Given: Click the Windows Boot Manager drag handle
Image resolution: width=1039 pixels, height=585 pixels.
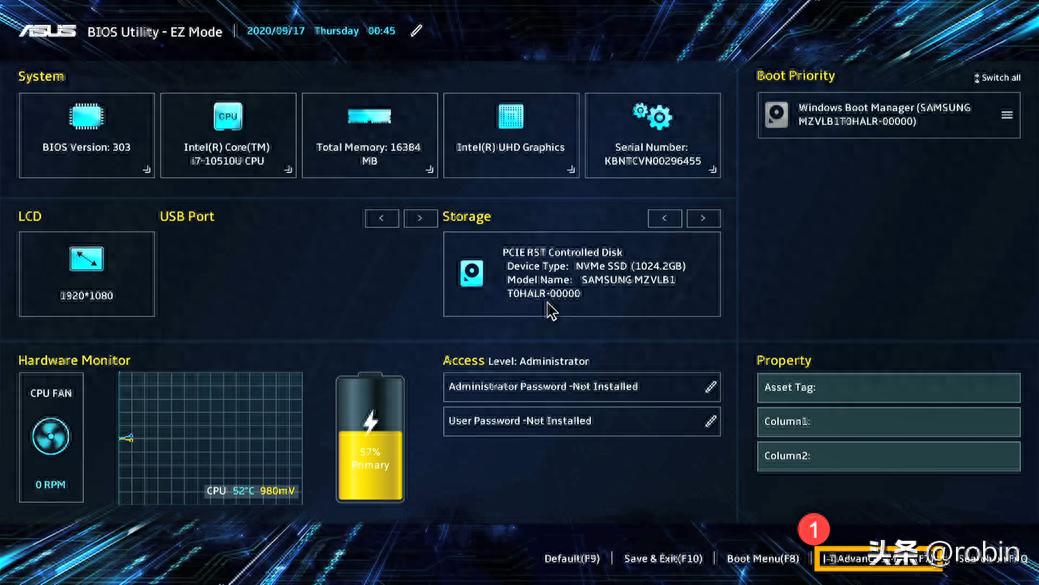Looking at the screenshot, I should point(1006,115).
